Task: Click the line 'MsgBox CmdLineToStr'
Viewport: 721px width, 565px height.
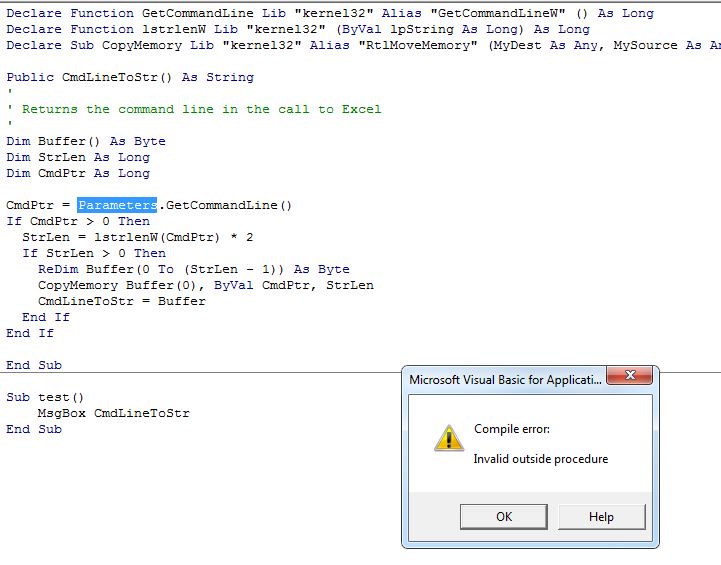Action: [114, 413]
